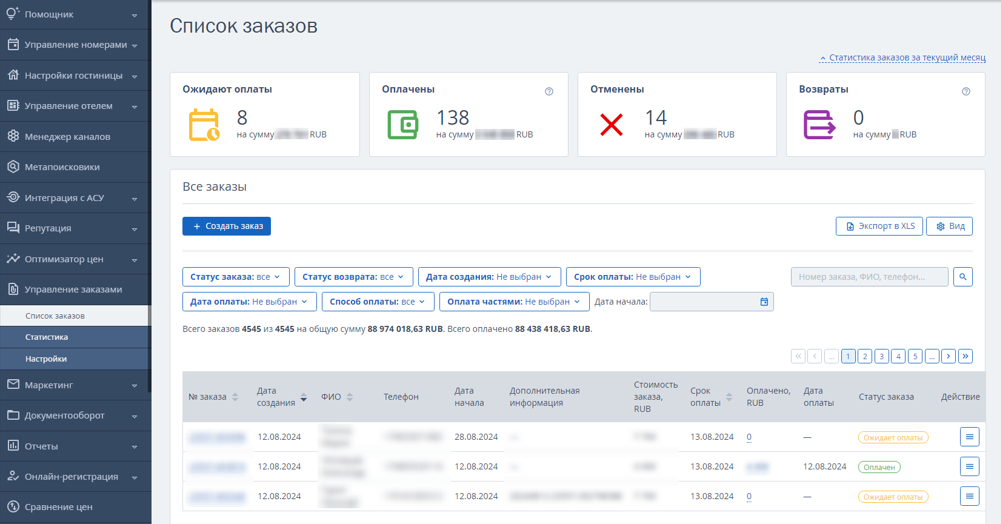The width and height of the screenshot is (1001, 524).
Task: Click the search magnifier icon button
Action: [963, 277]
